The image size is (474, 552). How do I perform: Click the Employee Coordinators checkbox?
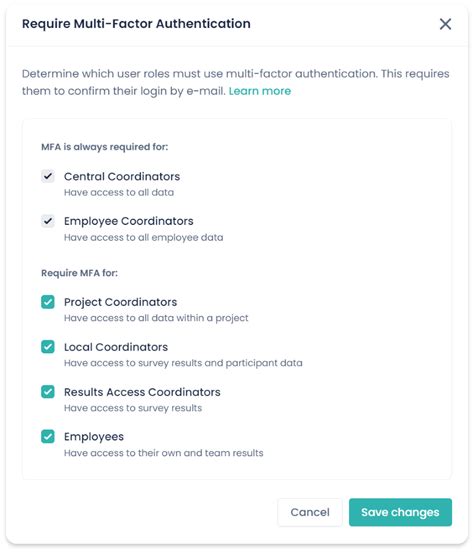pos(48,221)
